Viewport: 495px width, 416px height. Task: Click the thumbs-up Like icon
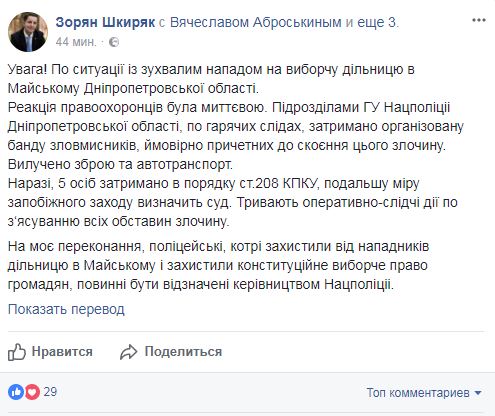(x=17, y=352)
